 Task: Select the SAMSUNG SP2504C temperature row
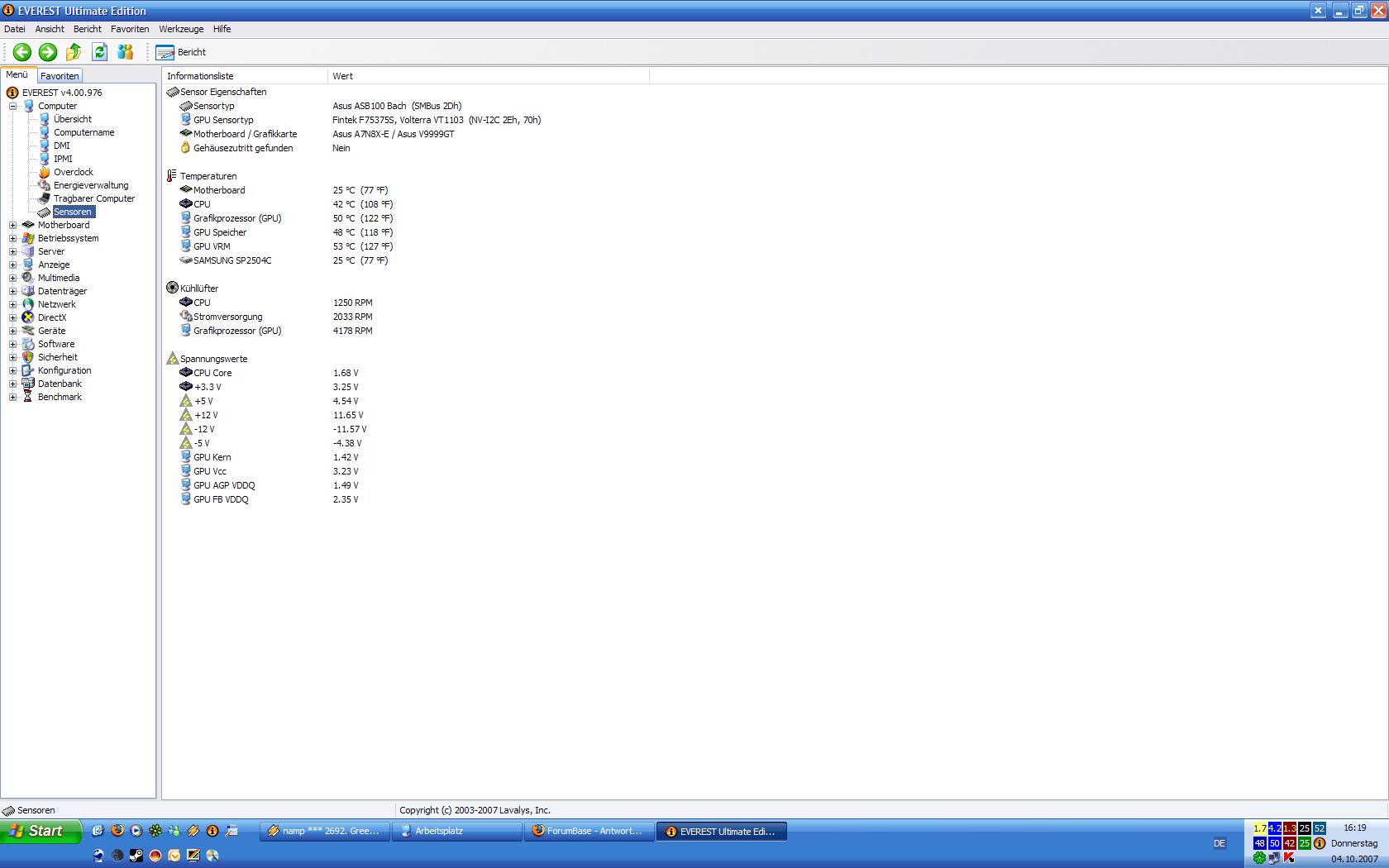(x=406, y=260)
